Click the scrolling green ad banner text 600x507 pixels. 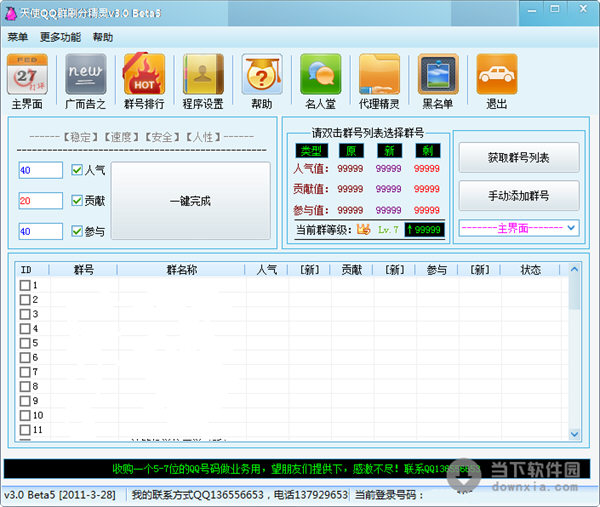[x=296, y=469]
